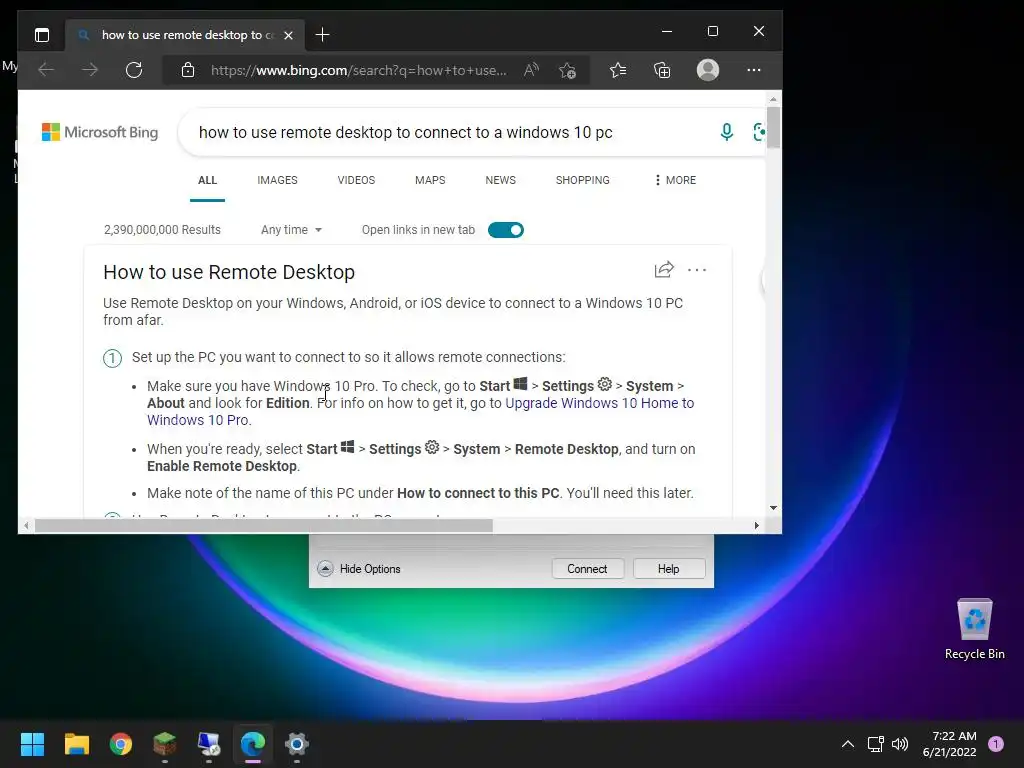Open network status tray icon

876,744
